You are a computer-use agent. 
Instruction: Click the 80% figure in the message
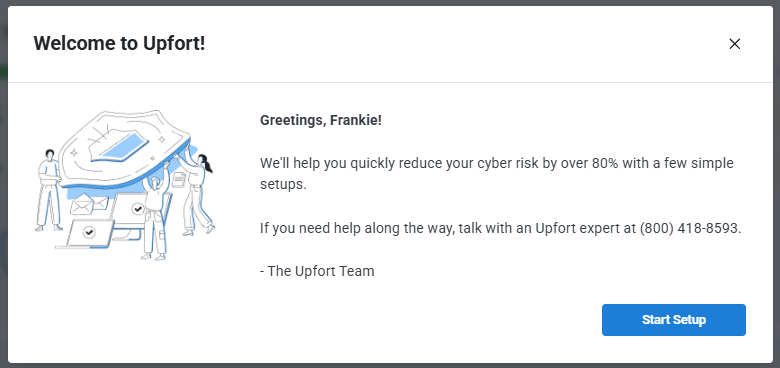(x=605, y=163)
